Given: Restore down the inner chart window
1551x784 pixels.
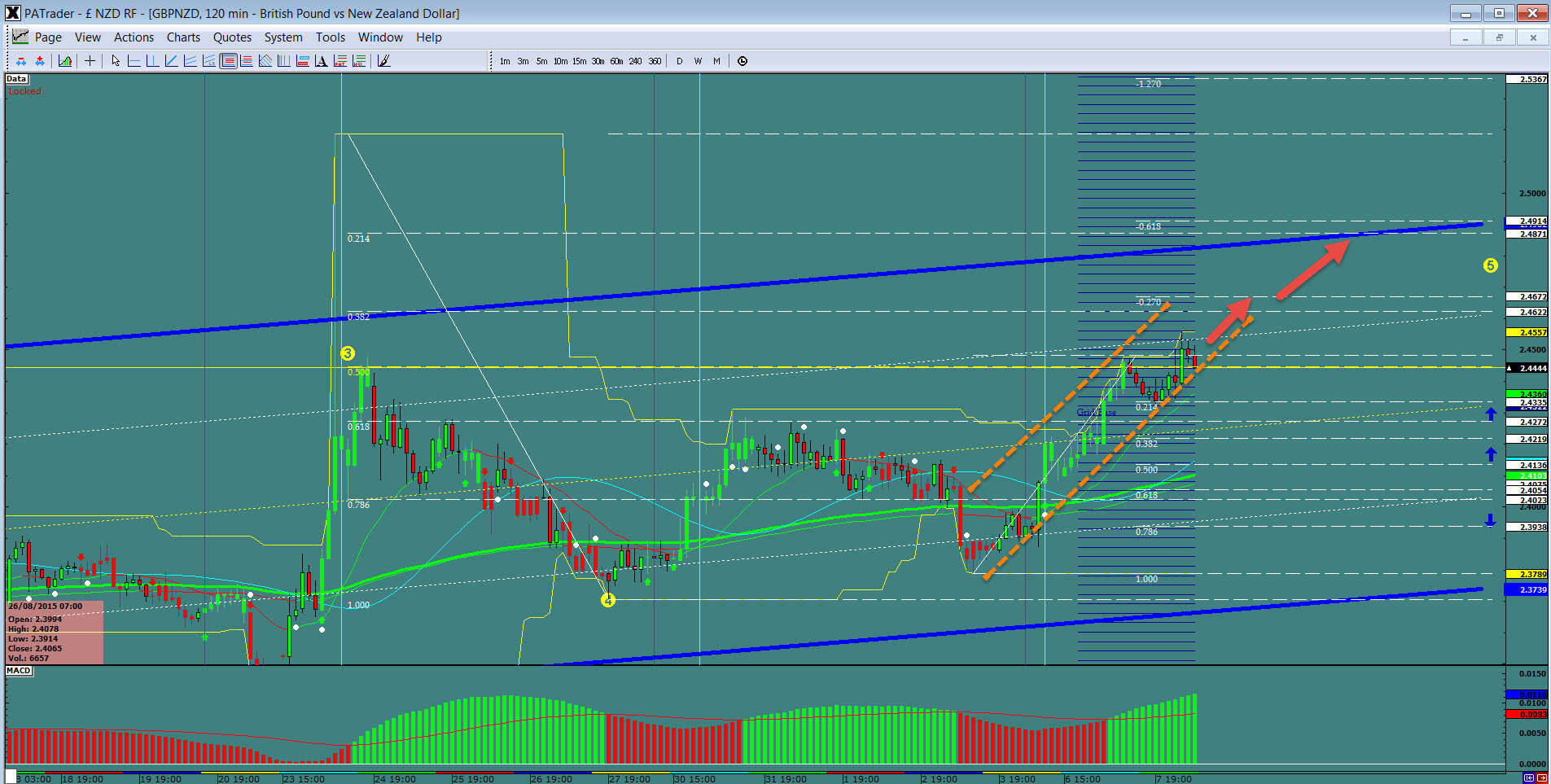Looking at the screenshot, I should (x=1499, y=37).
